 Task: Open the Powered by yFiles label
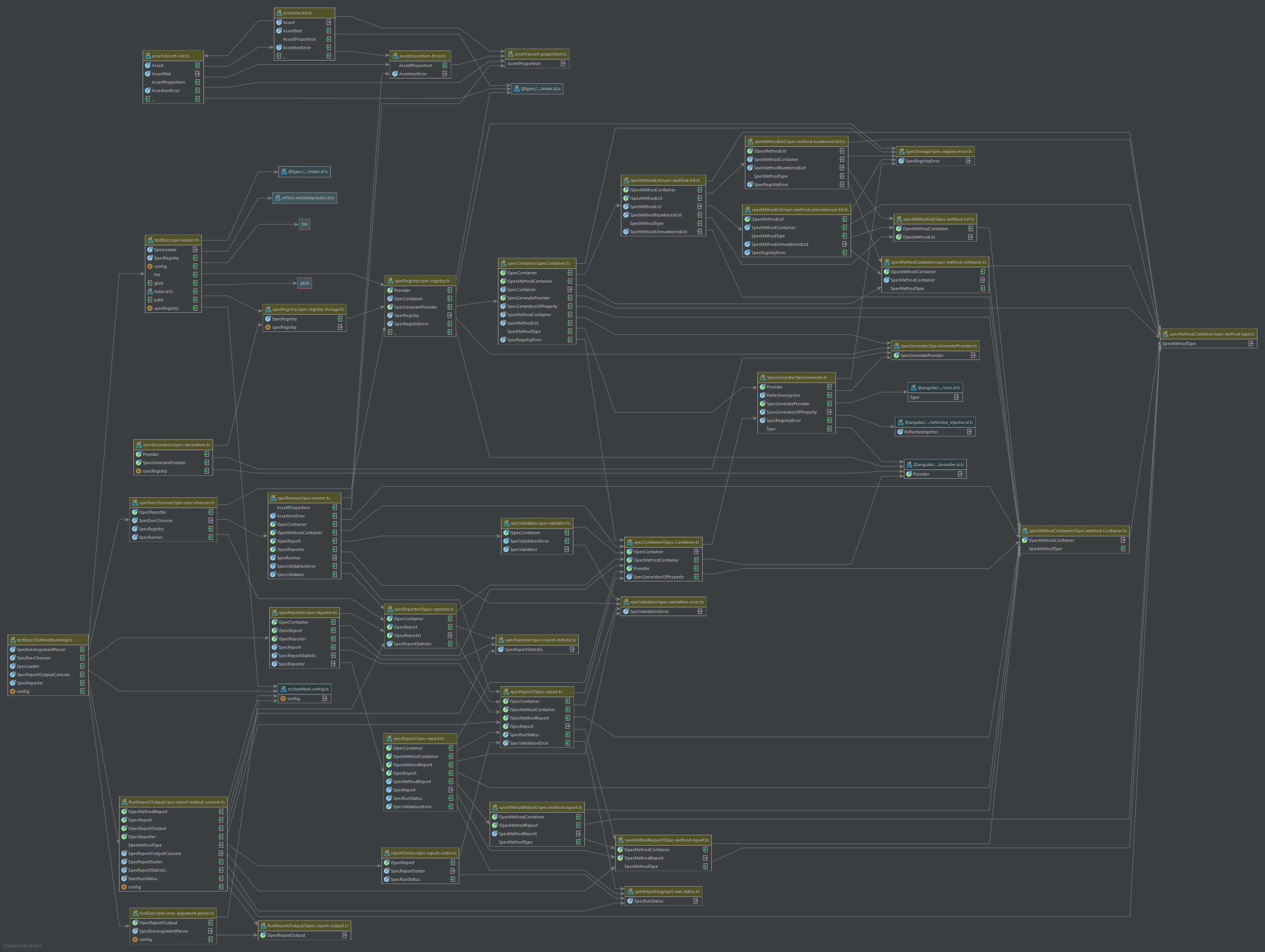pos(22,946)
